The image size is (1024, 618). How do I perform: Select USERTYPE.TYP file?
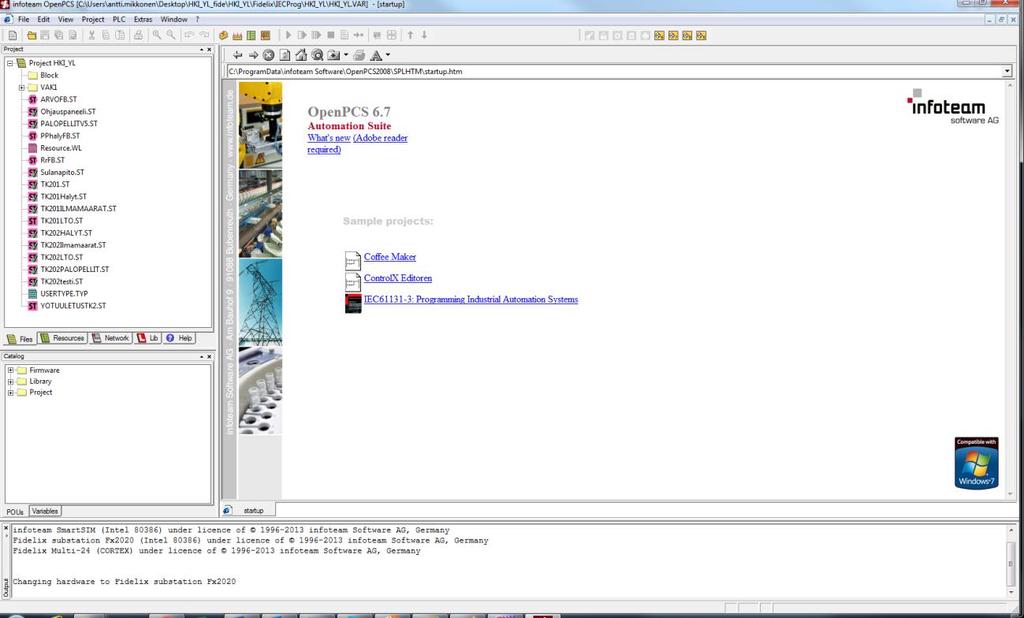click(x=64, y=294)
